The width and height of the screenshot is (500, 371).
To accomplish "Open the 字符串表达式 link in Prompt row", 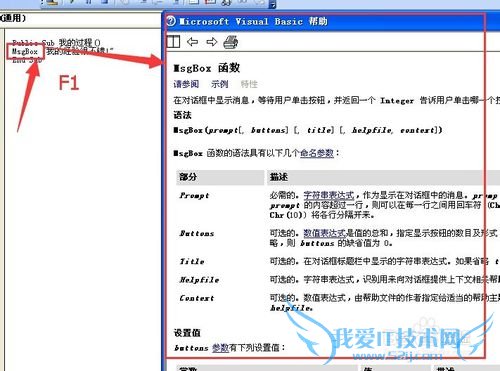I will (329, 195).
